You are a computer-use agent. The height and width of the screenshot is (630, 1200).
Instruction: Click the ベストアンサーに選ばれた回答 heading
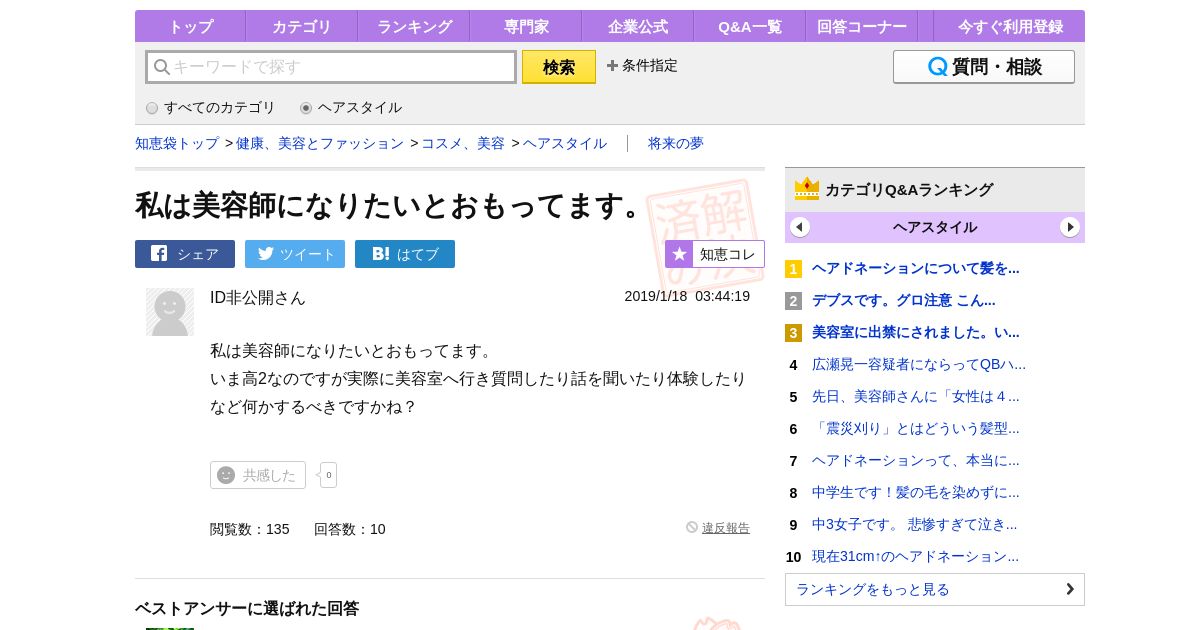point(247,608)
